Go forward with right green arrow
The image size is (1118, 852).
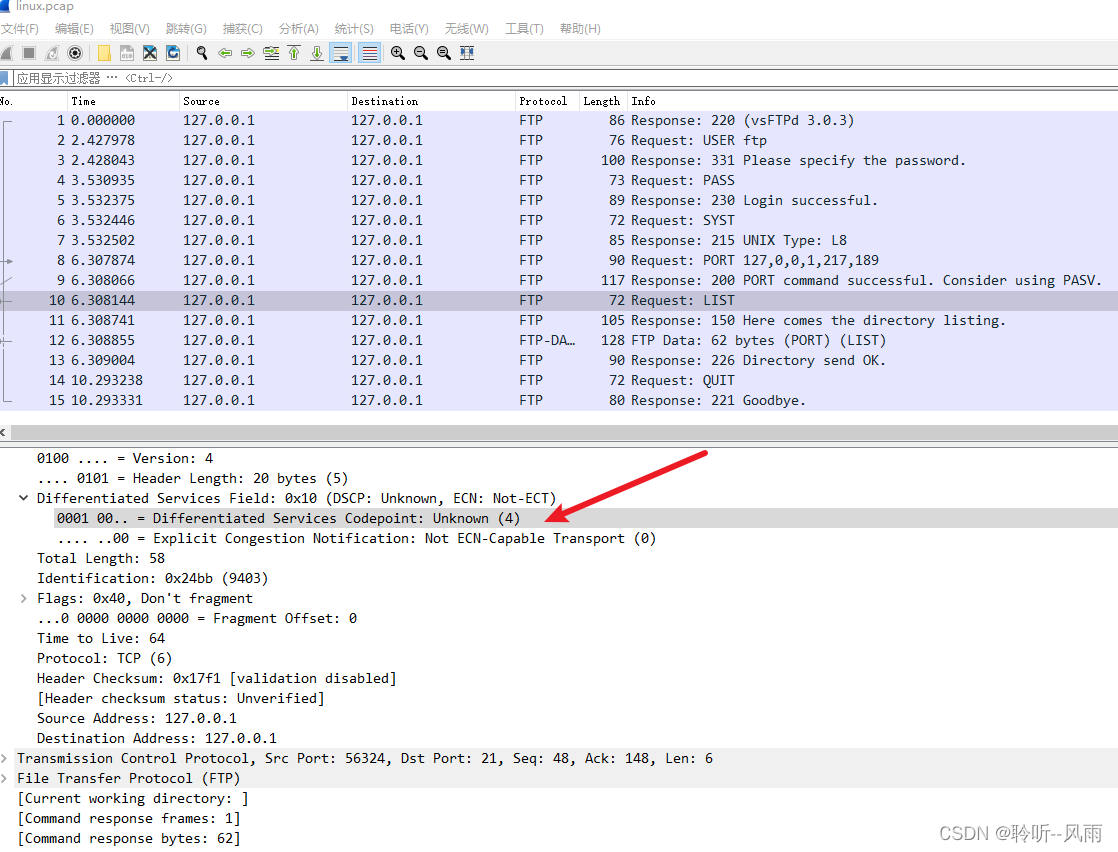pyautogui.click(x=248, y=53)
